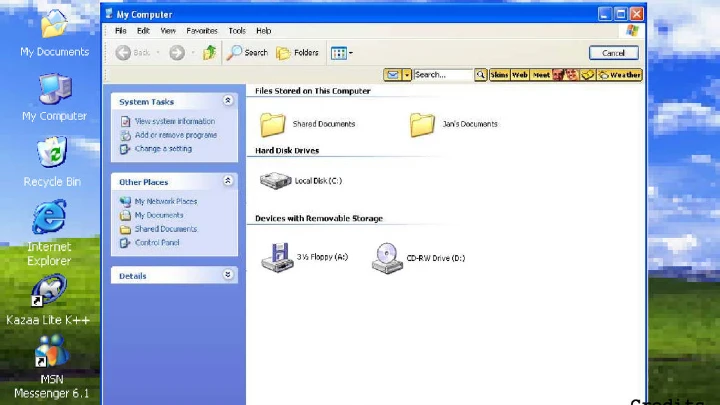
Task: Click the magnifier search icon in toolbar
Action: click(480, 75)
